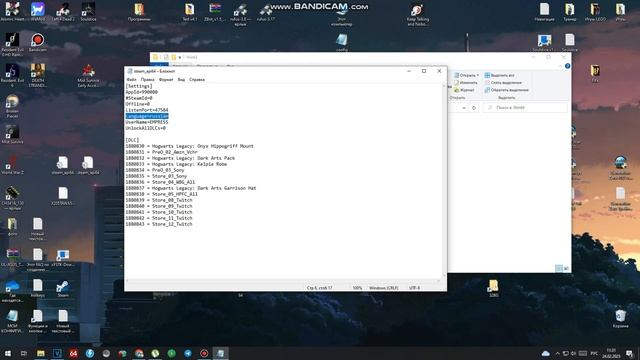Open Telegram from the taskbar

[x=188, y=353]
